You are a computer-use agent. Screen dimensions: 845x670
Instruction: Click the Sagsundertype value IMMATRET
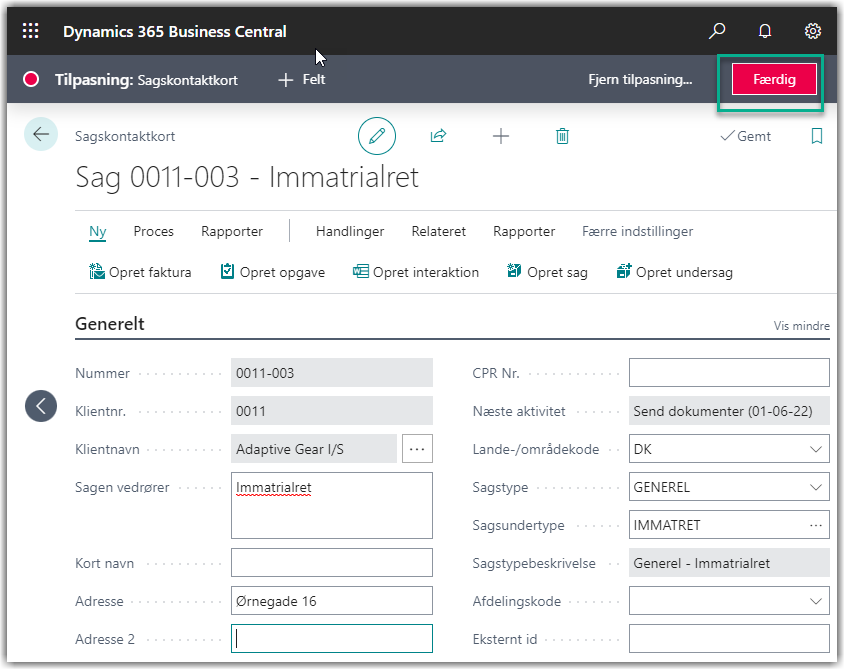point(667,526)
